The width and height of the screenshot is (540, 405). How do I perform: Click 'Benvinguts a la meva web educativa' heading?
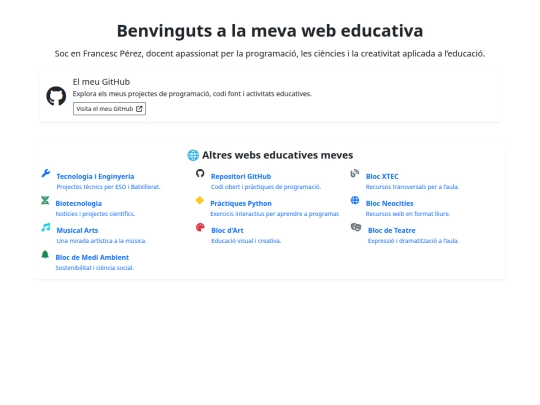click(270, 31)
